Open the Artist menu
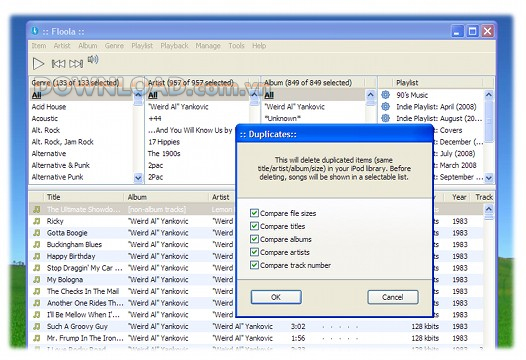526x360 pixels. coord(62,46)
